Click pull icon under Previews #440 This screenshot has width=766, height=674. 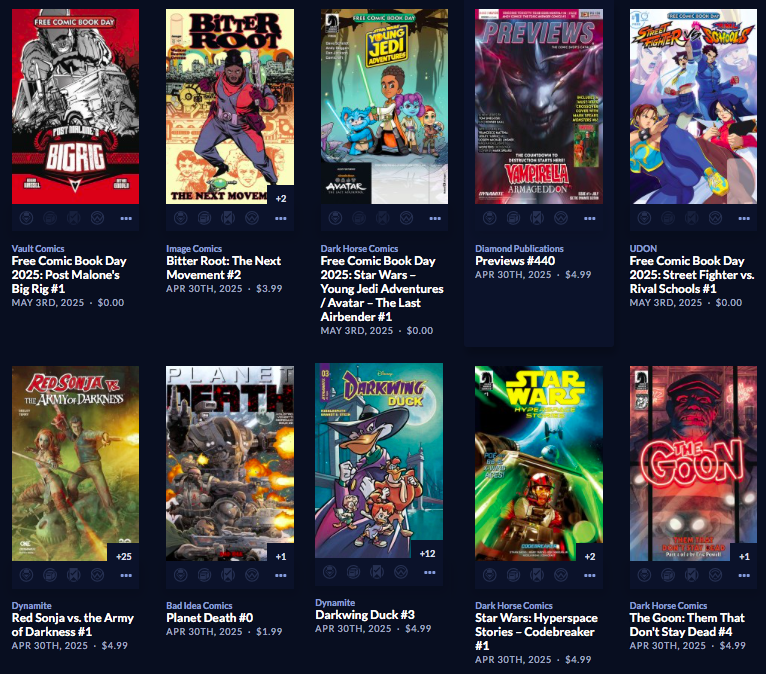coord(489,218)
